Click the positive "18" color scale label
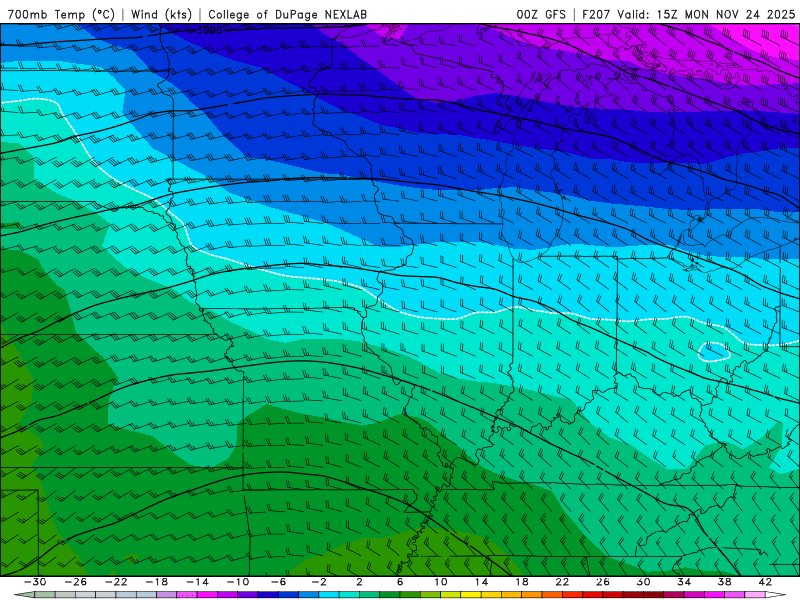800x600 pixels. click(521, 582)
